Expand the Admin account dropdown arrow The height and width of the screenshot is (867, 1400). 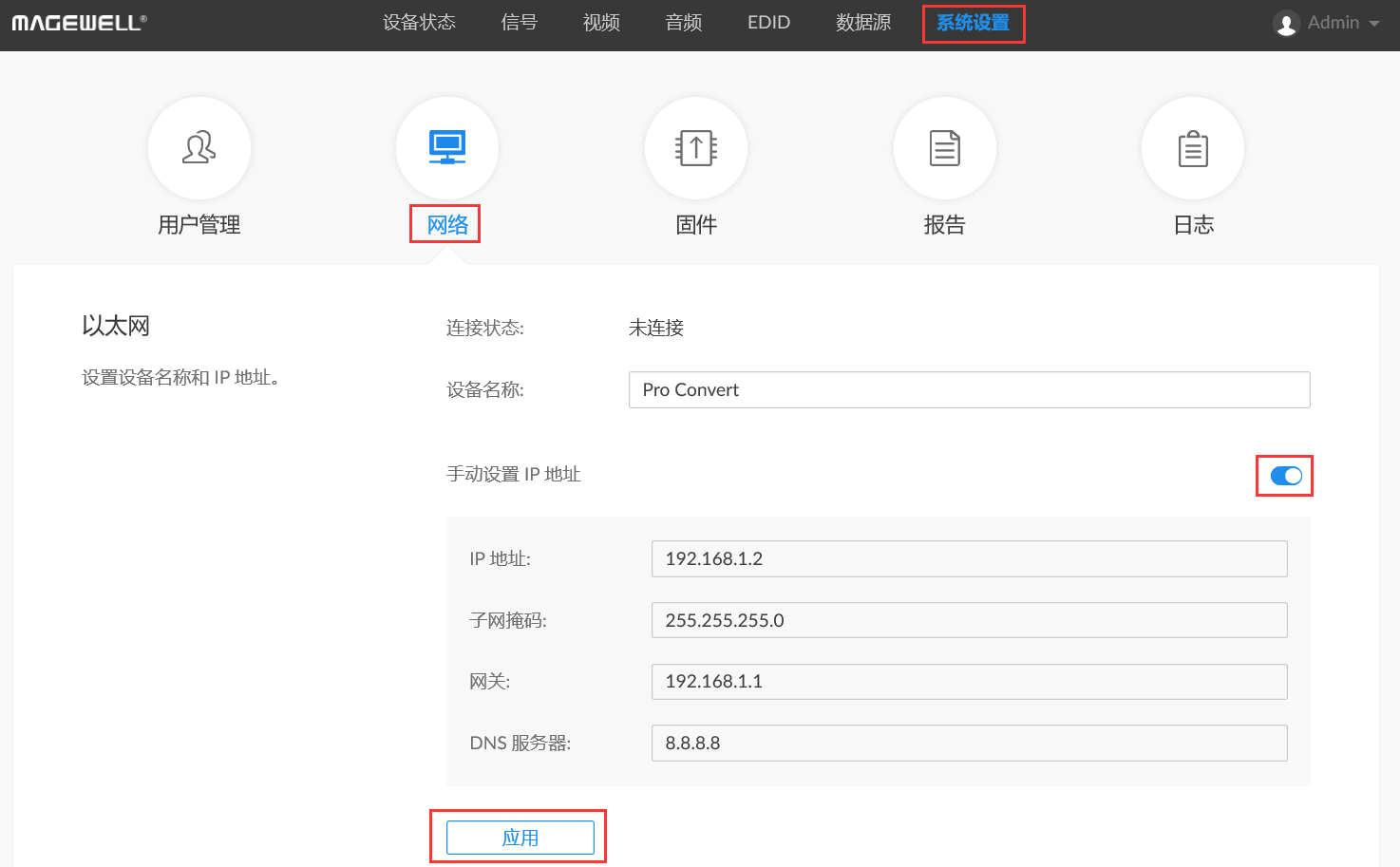[1374, 24]
